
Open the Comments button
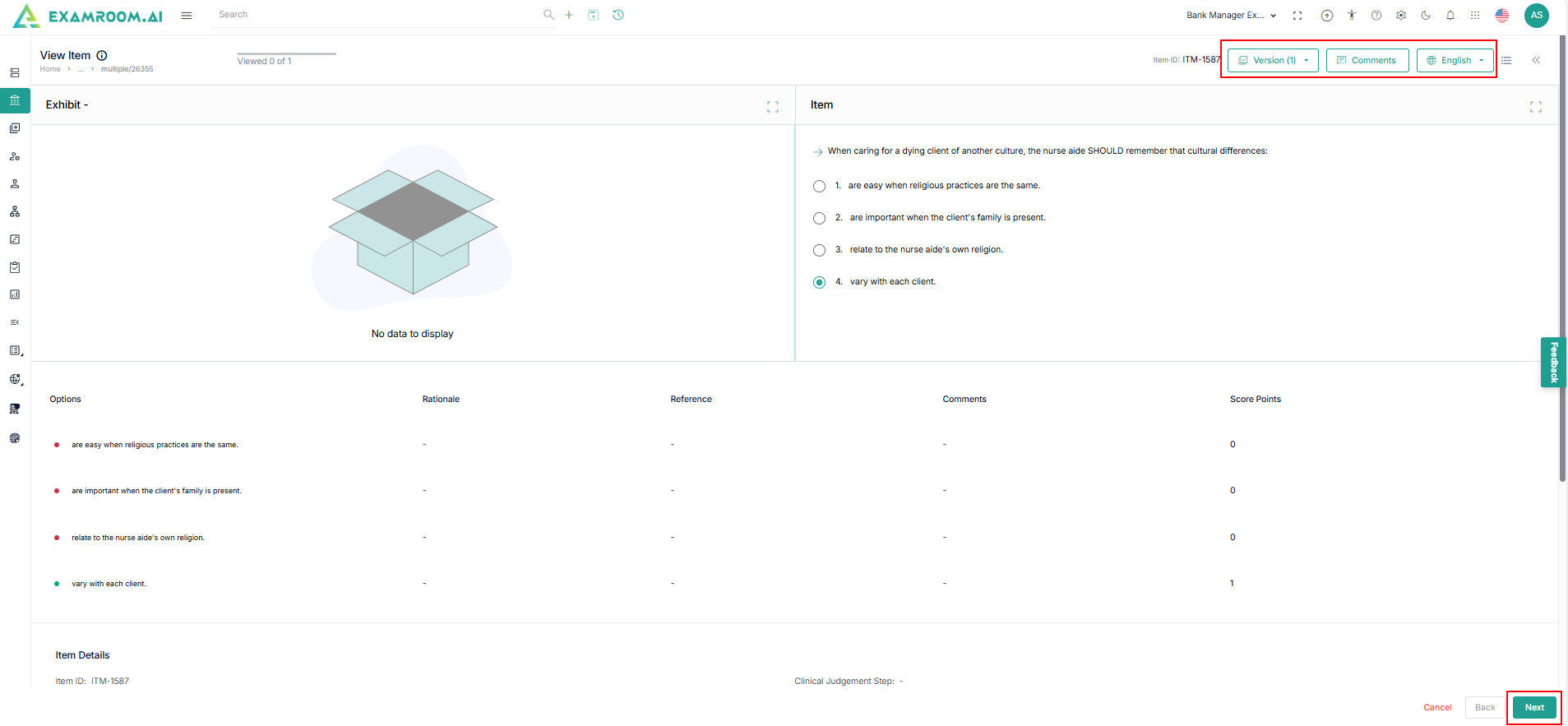click(x=1367, y=60)
